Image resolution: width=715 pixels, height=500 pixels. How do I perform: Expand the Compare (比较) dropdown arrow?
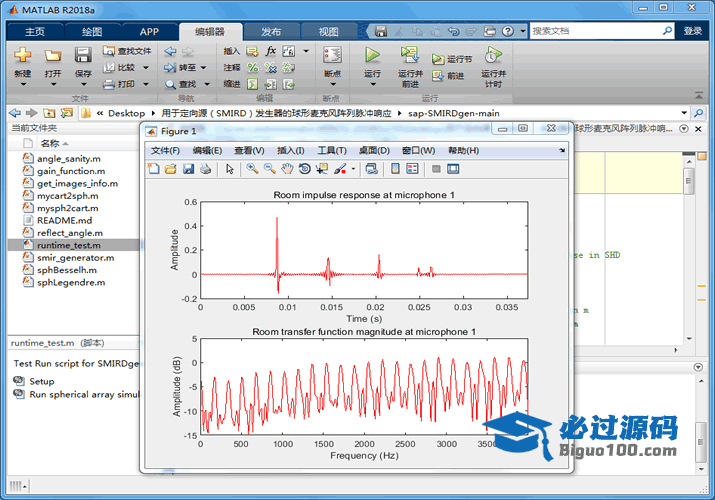[x=146, y=67]
